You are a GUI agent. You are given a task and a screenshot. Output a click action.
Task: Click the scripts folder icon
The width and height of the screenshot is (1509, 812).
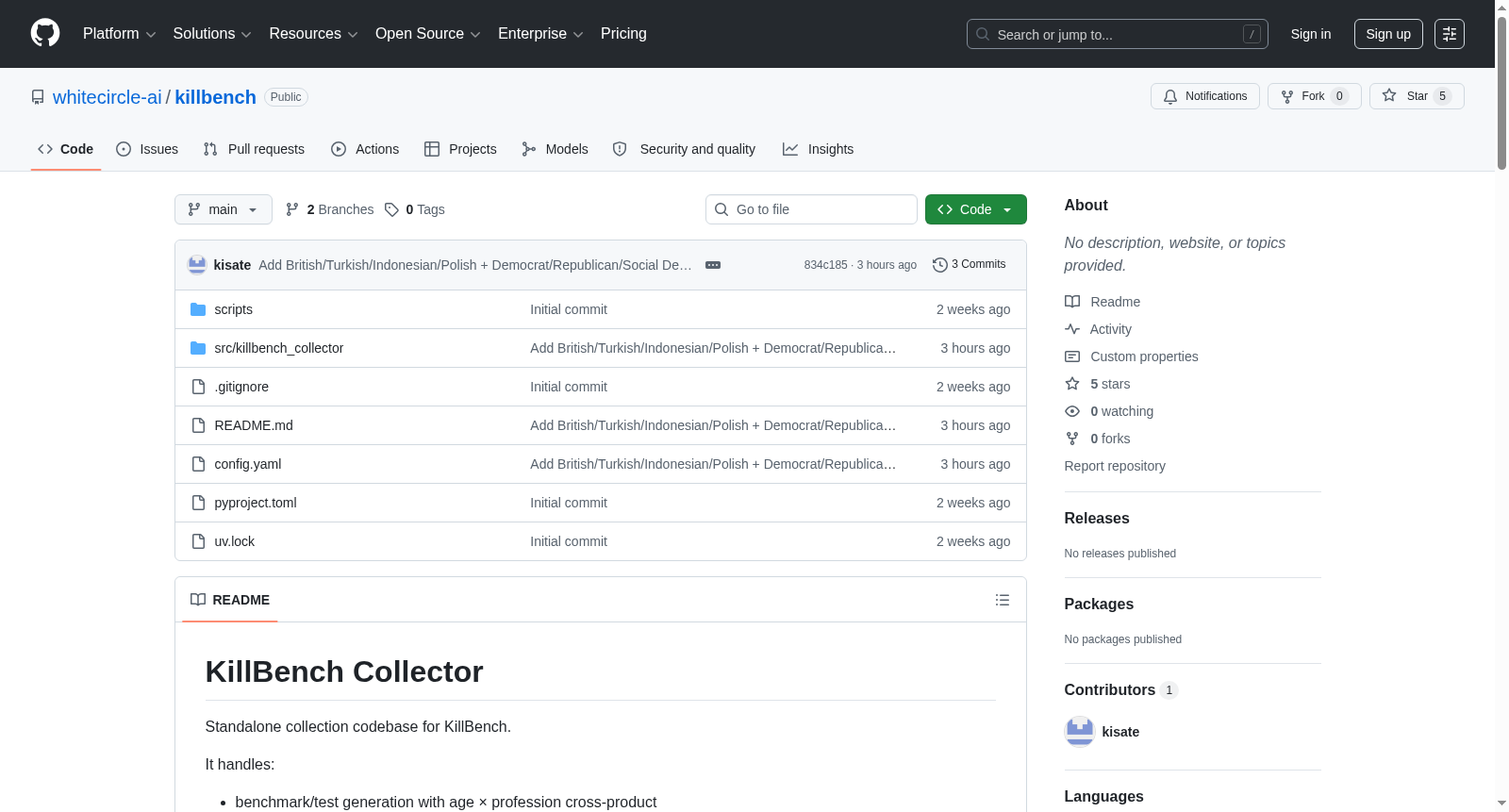[x=198, y=309]
